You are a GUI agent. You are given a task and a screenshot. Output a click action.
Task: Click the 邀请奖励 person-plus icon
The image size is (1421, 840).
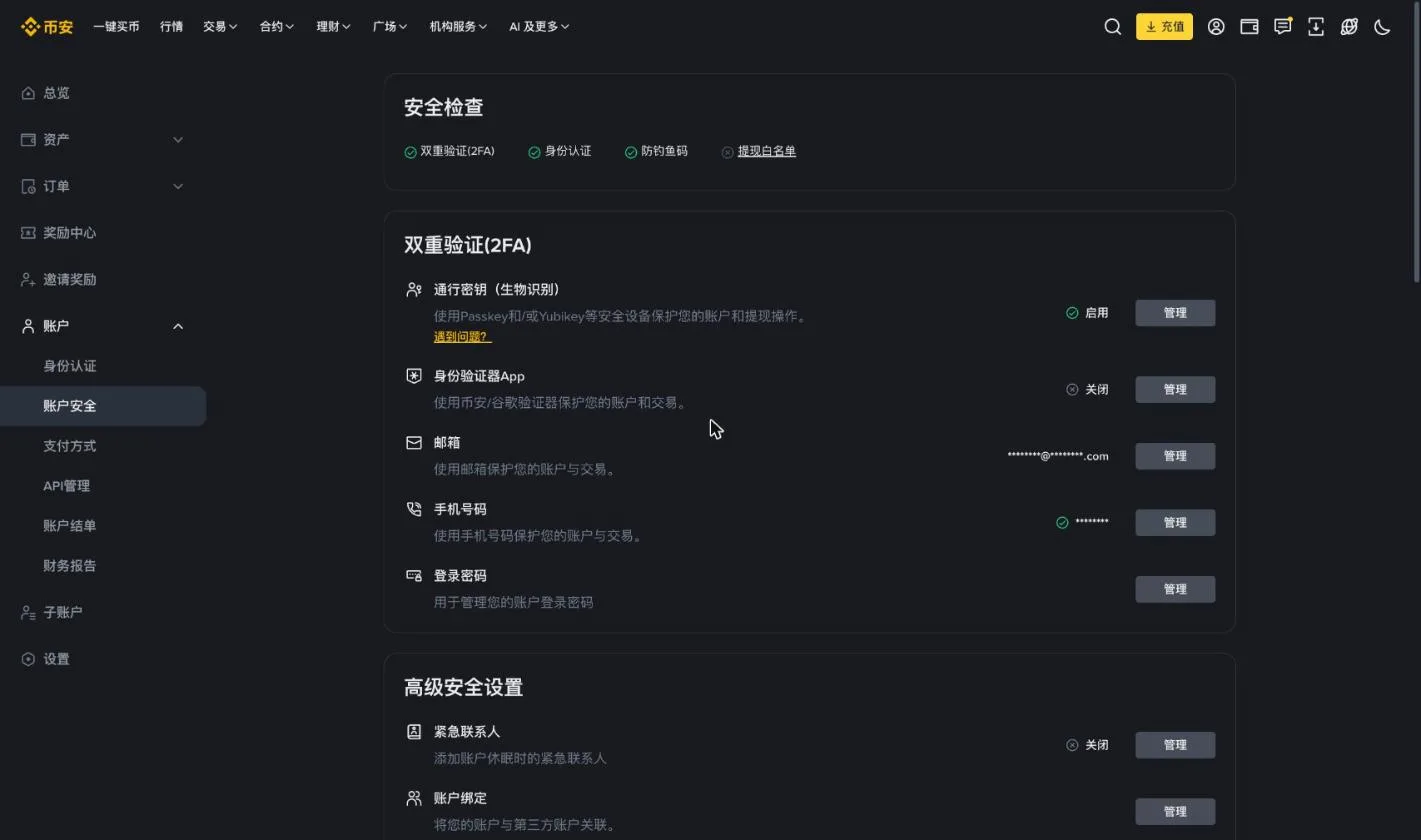pos(28,280)
